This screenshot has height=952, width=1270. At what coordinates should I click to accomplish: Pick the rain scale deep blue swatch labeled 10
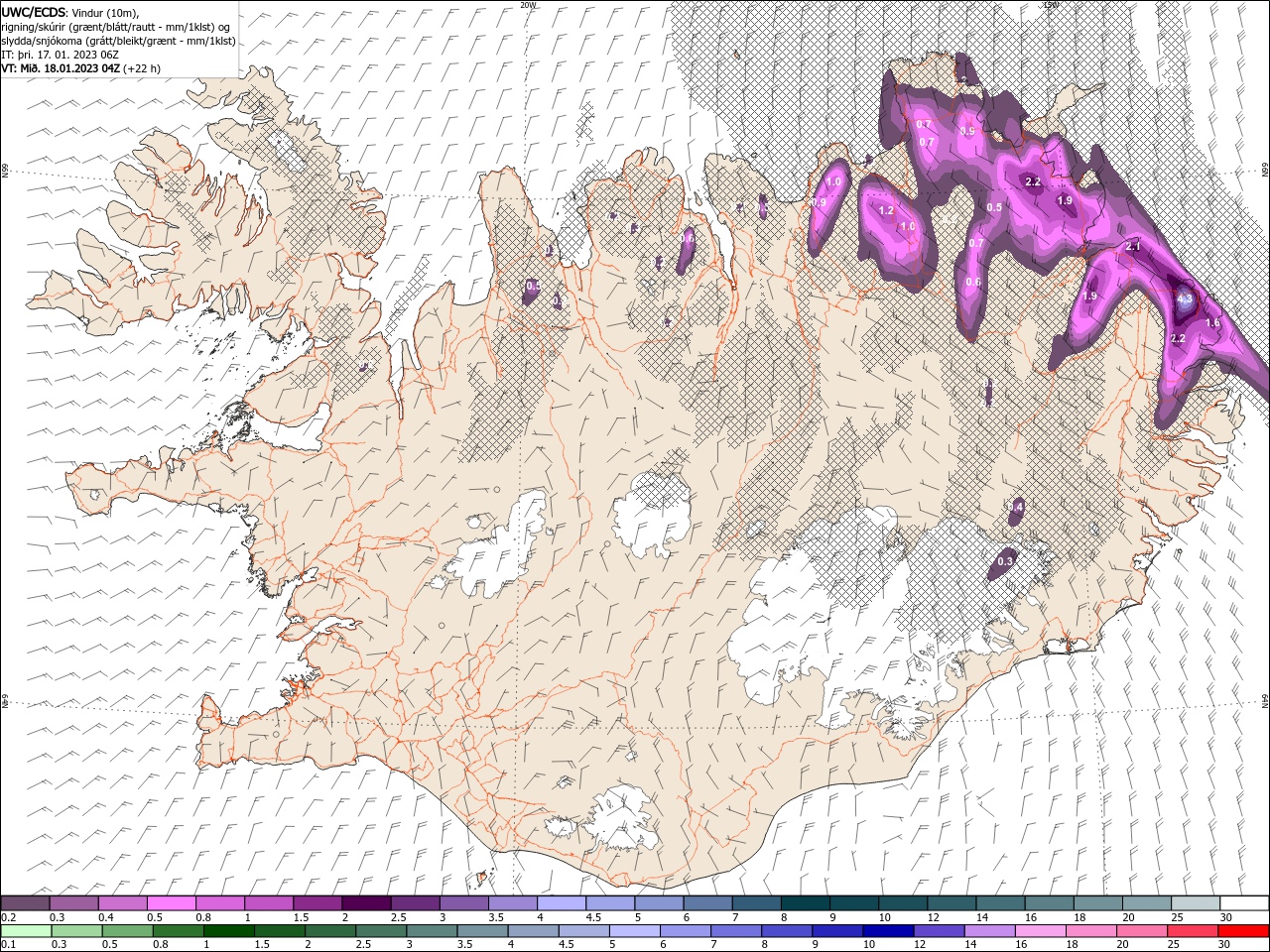887,931
